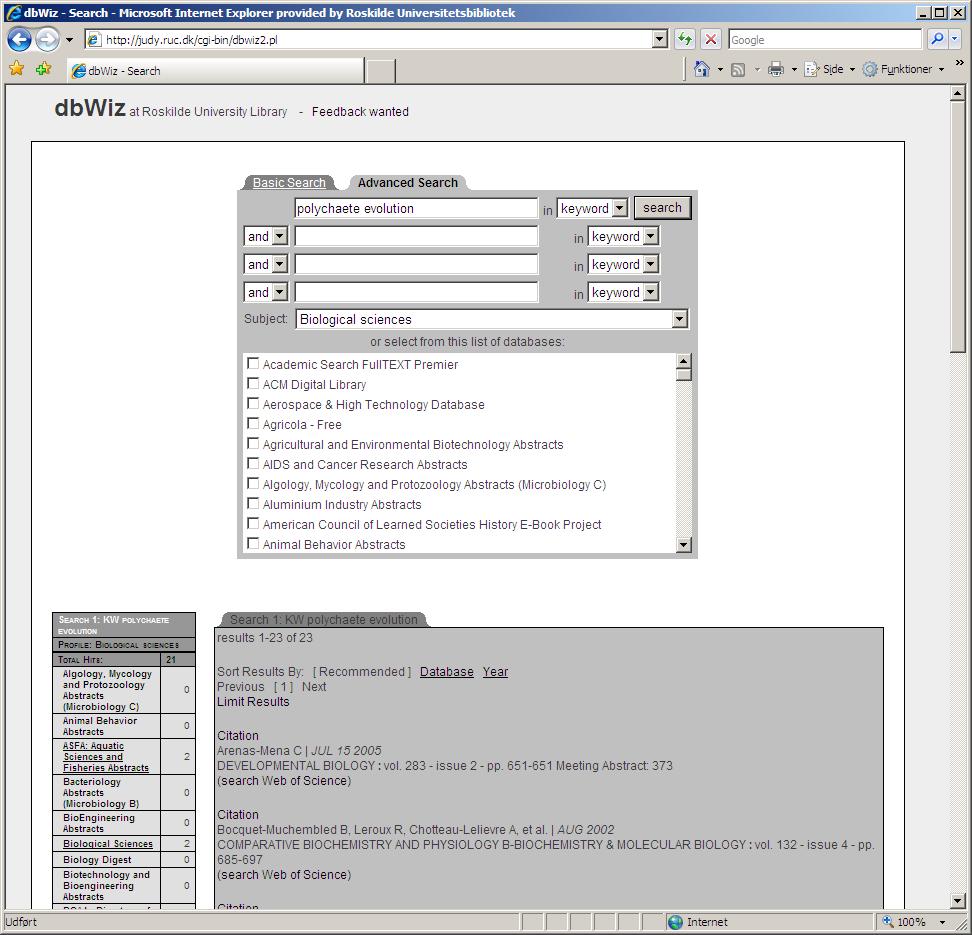The height and width of the screenshot is (935, 972).
Task: Click the Print icon in toolbar
Action: (776, 69)
